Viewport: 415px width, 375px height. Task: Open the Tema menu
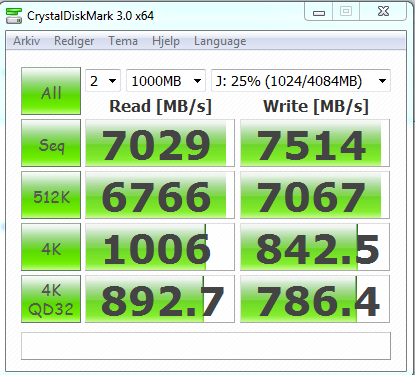click(x=123, y=41)
